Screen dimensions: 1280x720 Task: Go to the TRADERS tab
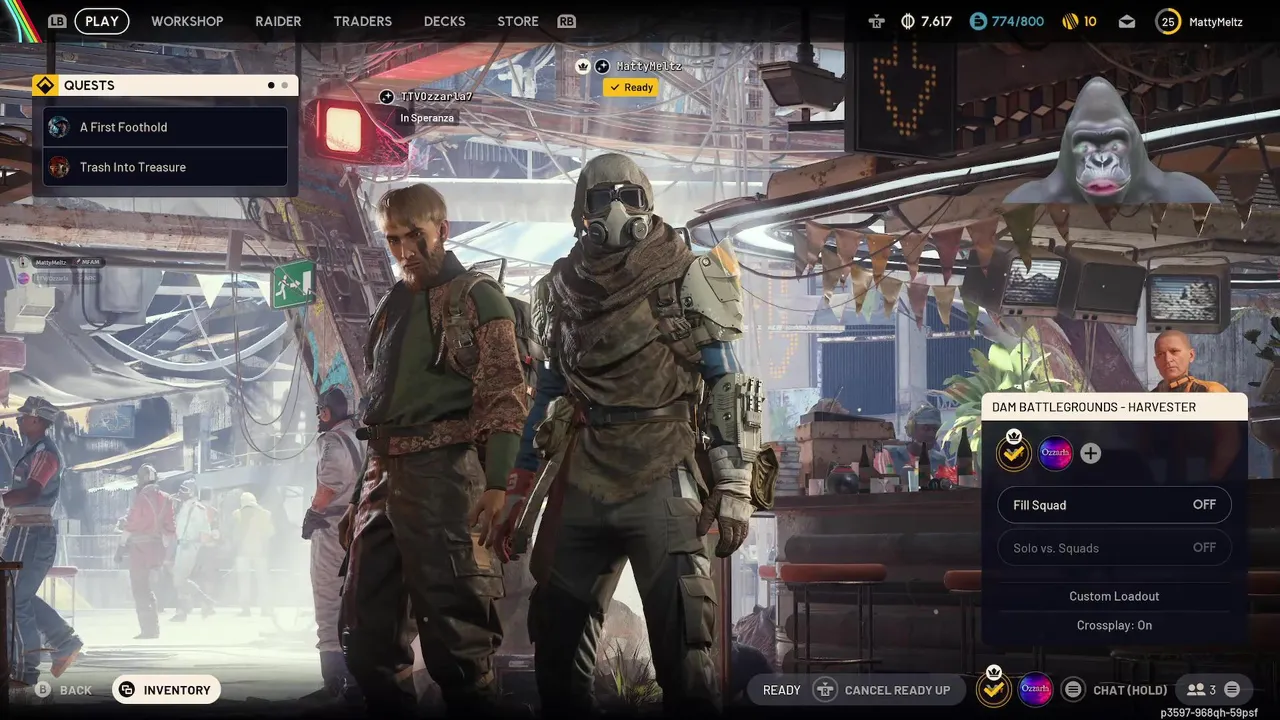point(362,21)
